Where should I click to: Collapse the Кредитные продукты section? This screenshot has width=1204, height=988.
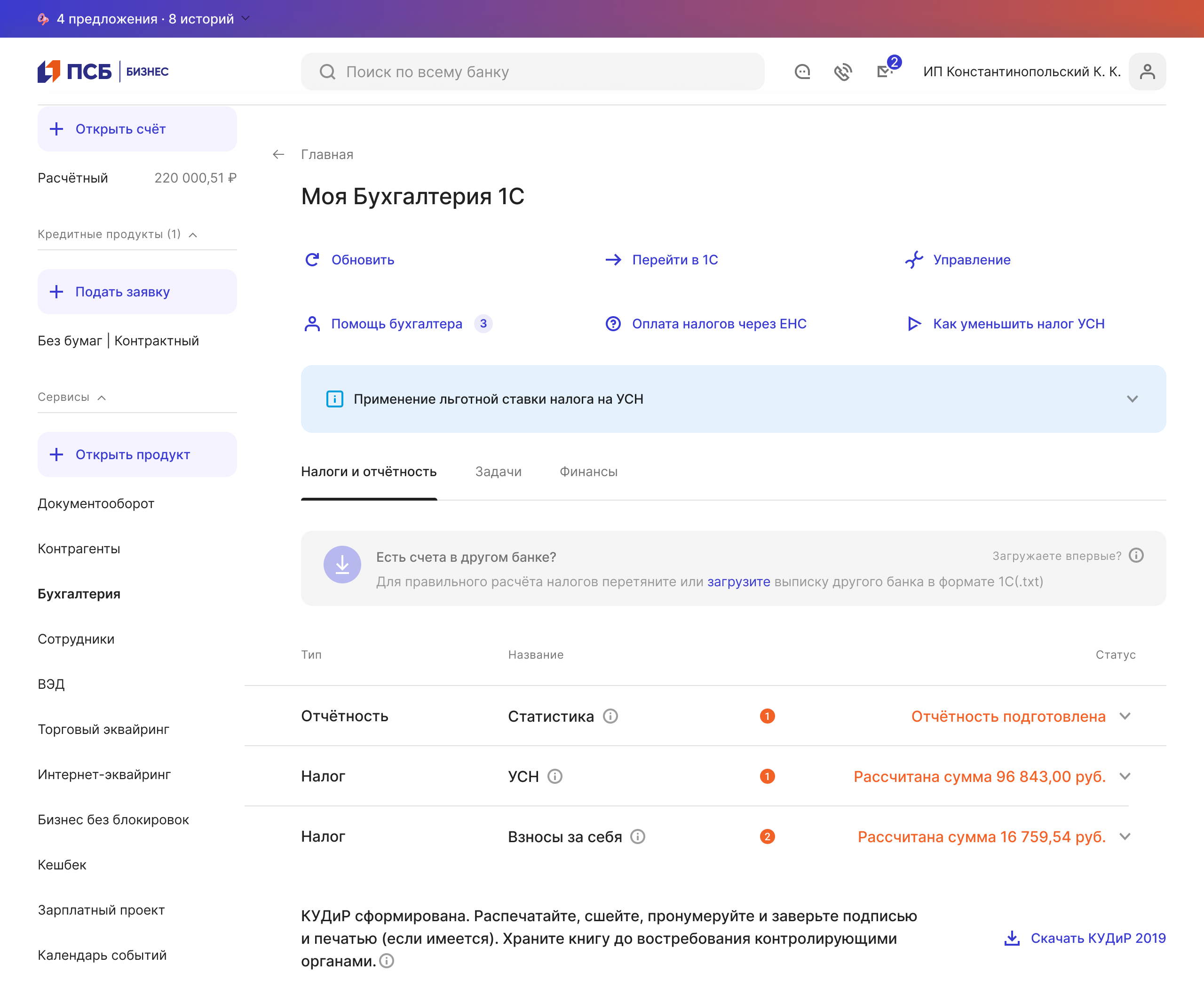pyautogui.click(x=193, y=234)
